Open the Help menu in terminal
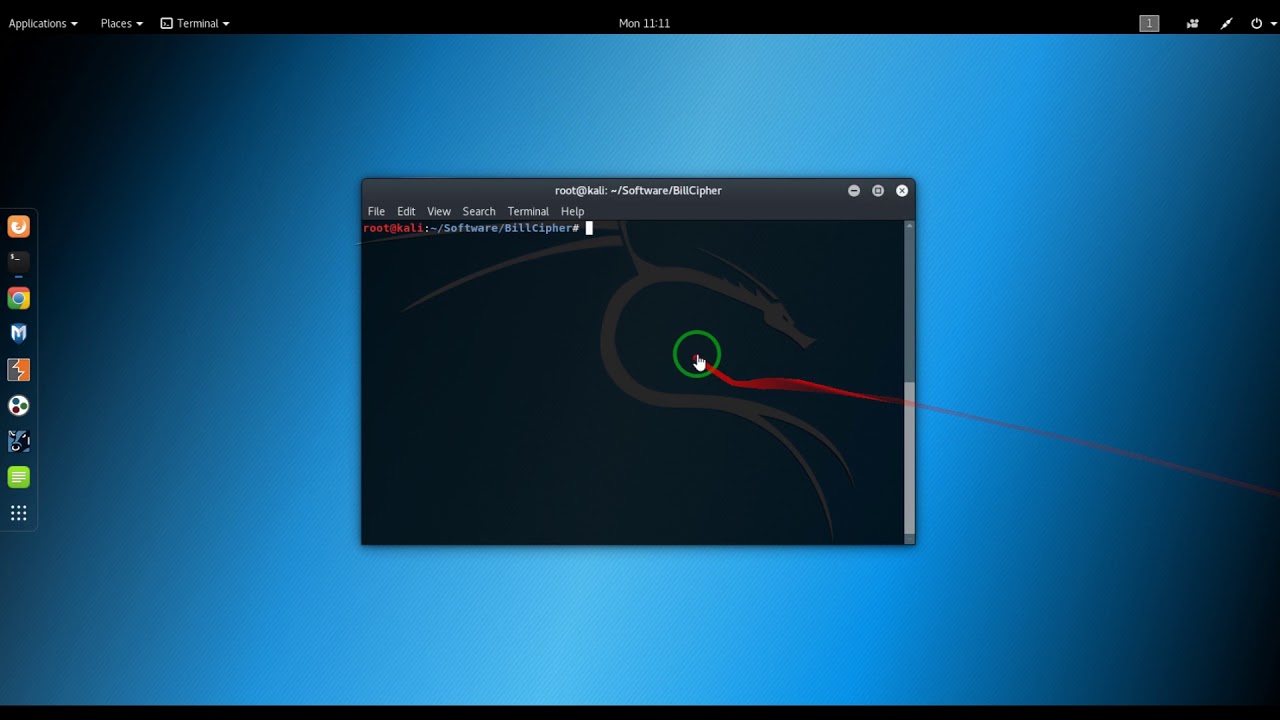 tap(572, 211)
